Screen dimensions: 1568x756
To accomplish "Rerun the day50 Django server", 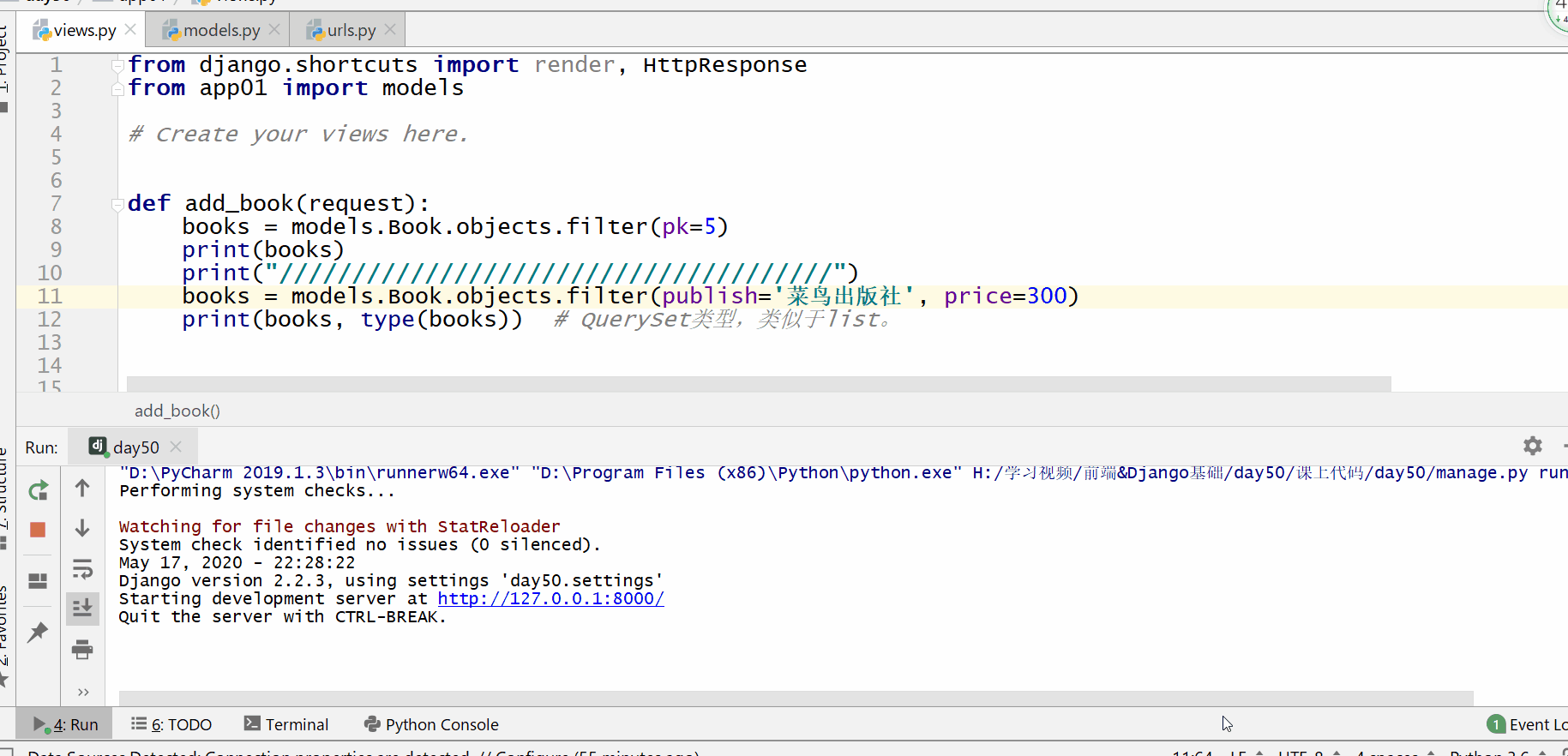I will [38, 491].
